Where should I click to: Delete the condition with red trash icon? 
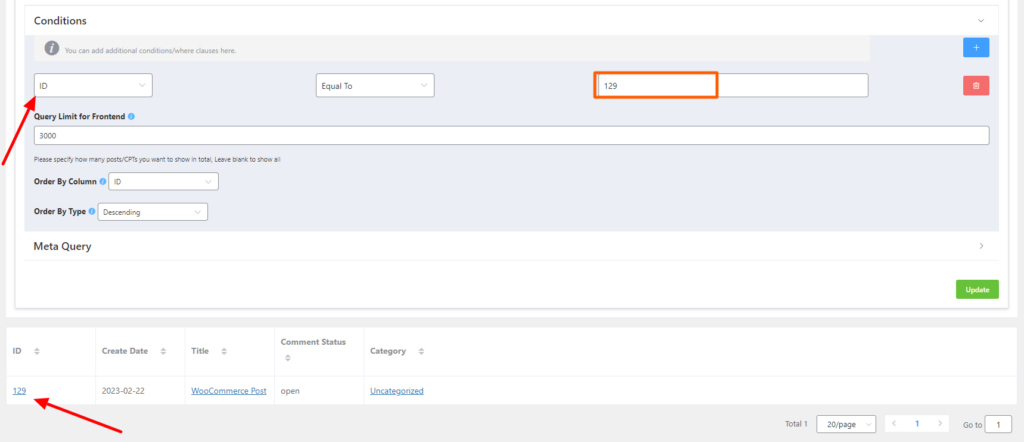[x=976, y=86]
